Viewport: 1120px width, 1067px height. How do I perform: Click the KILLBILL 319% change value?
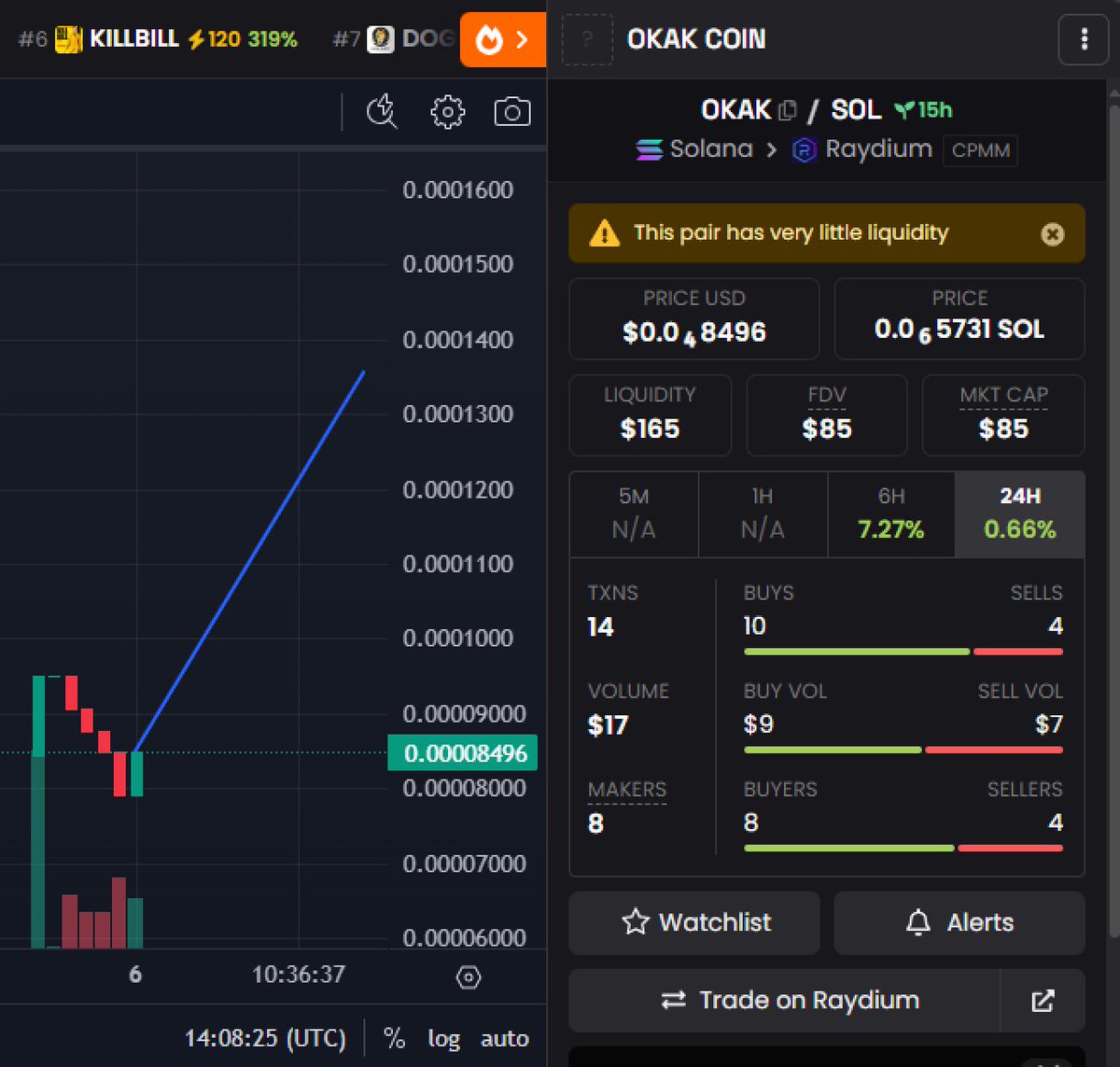(x=273, y=39)
